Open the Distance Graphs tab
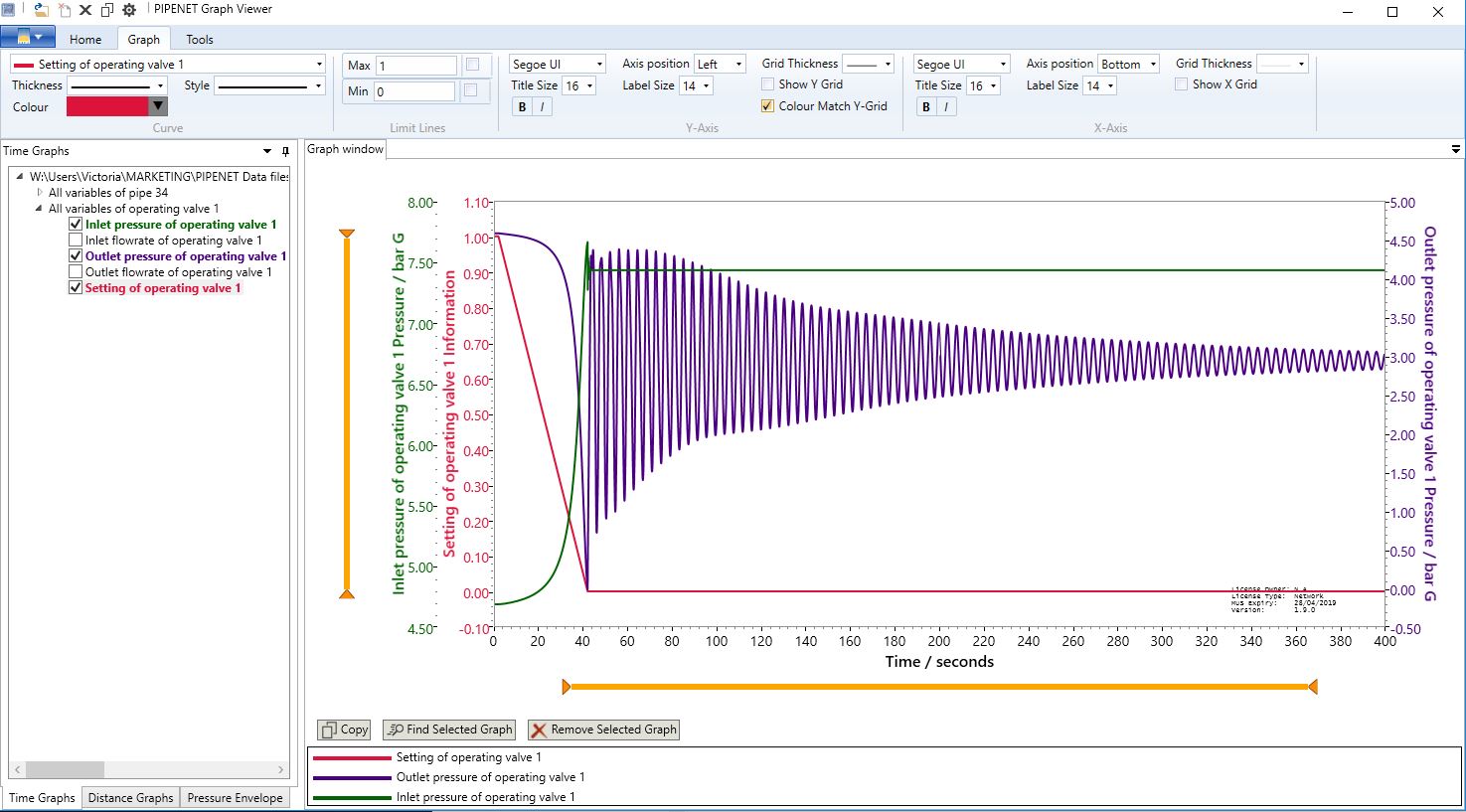 [130, 797]
